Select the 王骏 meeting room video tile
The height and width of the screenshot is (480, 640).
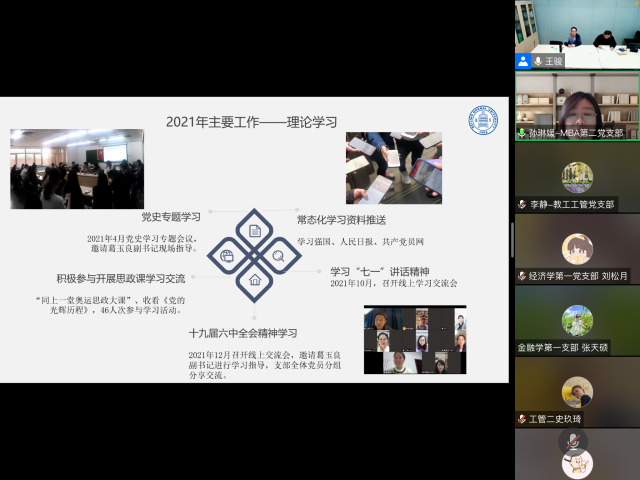577,30
